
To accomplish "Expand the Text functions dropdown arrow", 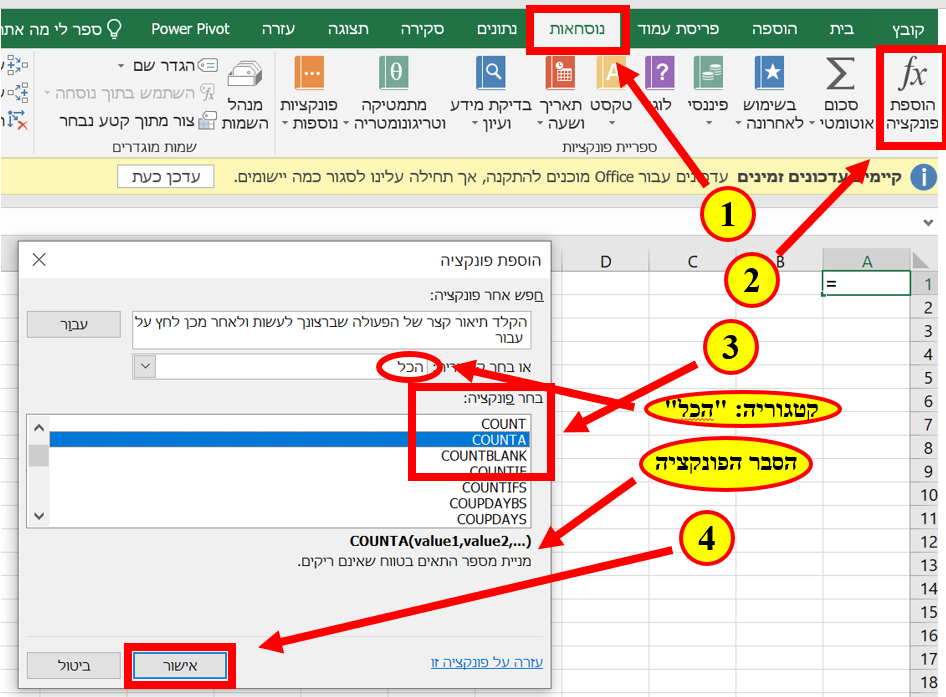I will (612, 123).
